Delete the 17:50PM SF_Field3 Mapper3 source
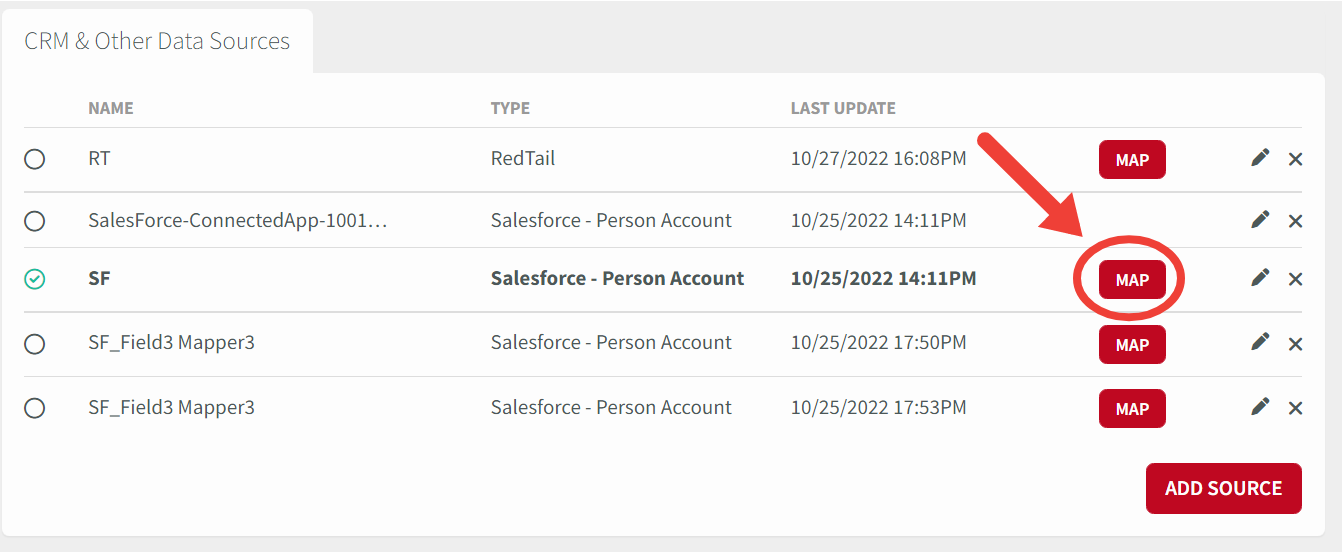1342x552 pixels. pos(1295,344)
